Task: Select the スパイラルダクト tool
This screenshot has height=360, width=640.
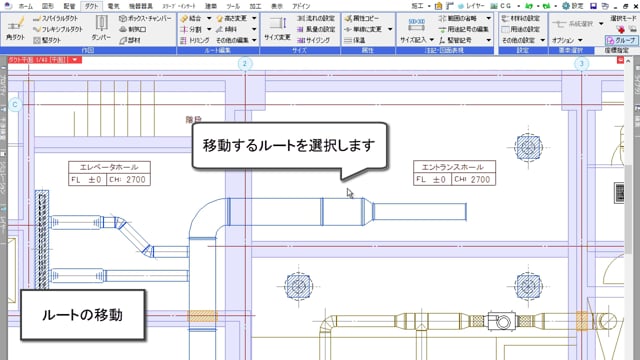Action: coord(56,18)
